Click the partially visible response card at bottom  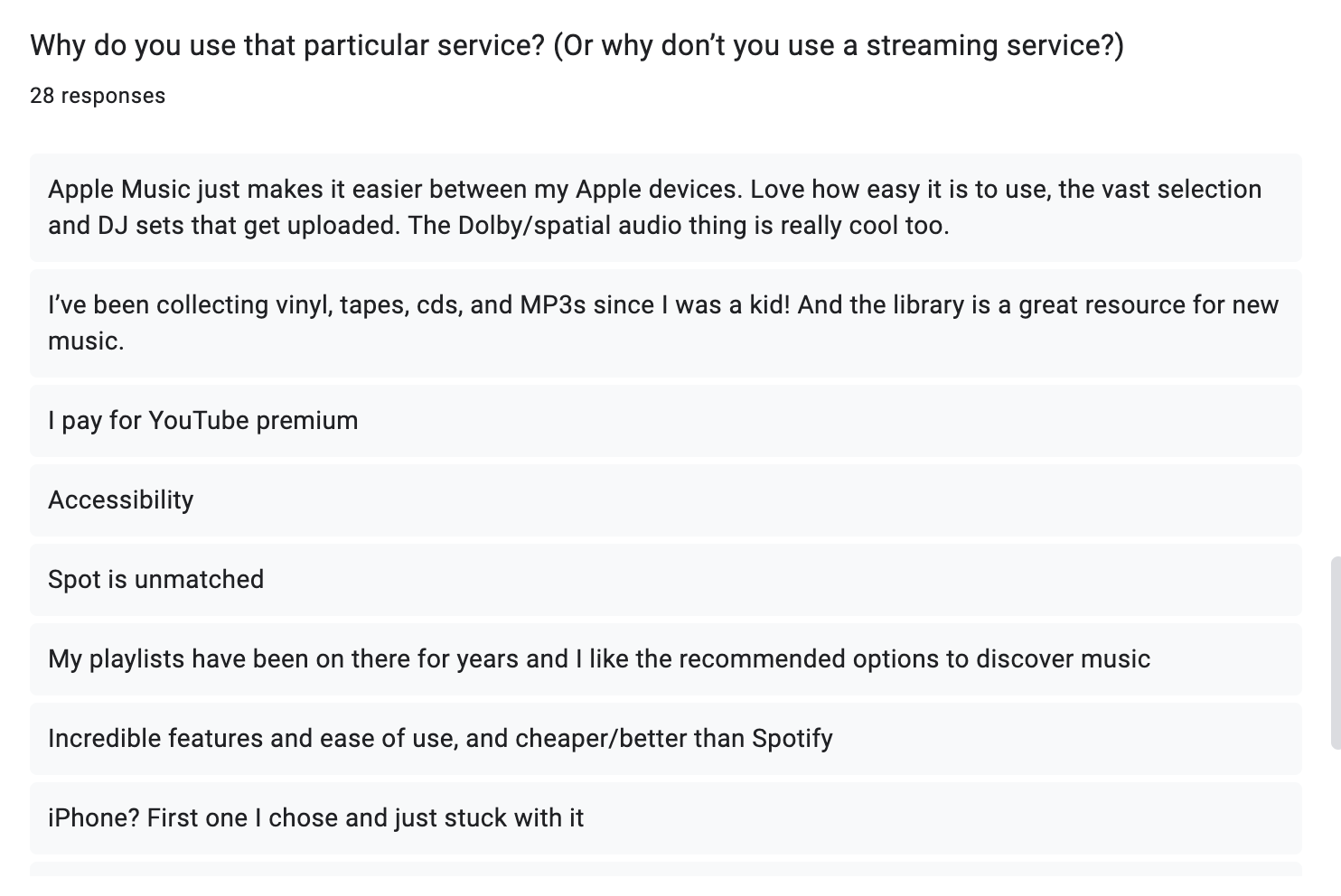coord(666,868)
